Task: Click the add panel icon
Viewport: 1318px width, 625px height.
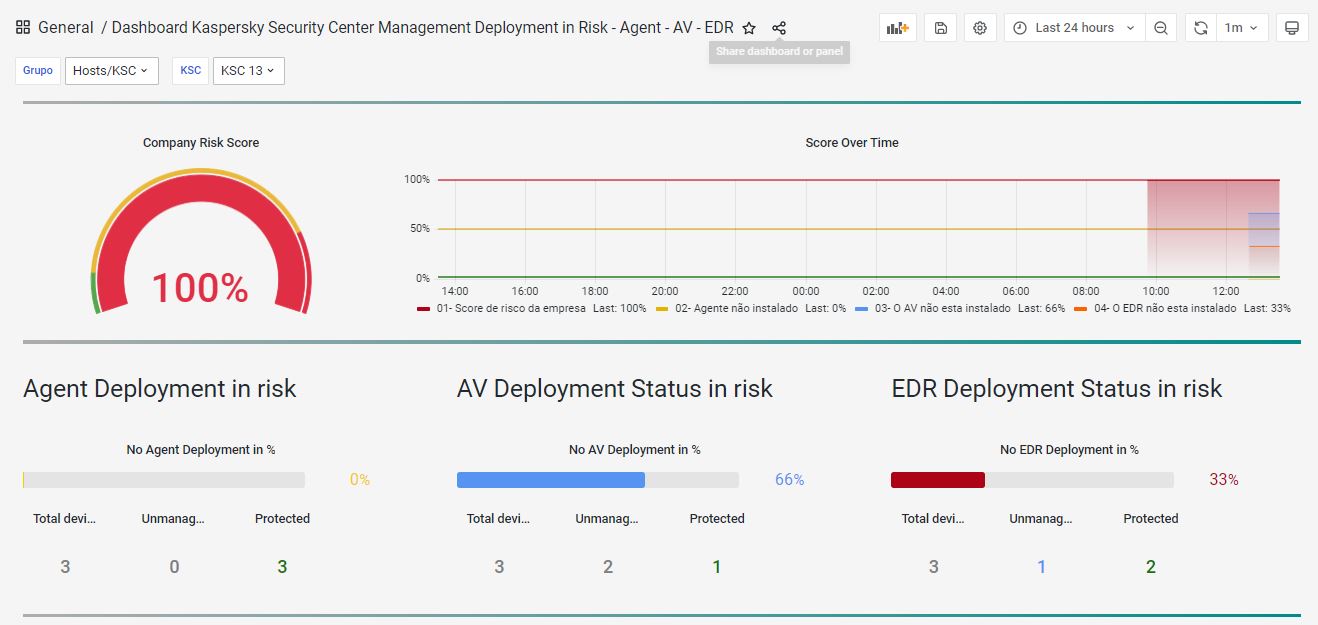Action: [897, 28]
